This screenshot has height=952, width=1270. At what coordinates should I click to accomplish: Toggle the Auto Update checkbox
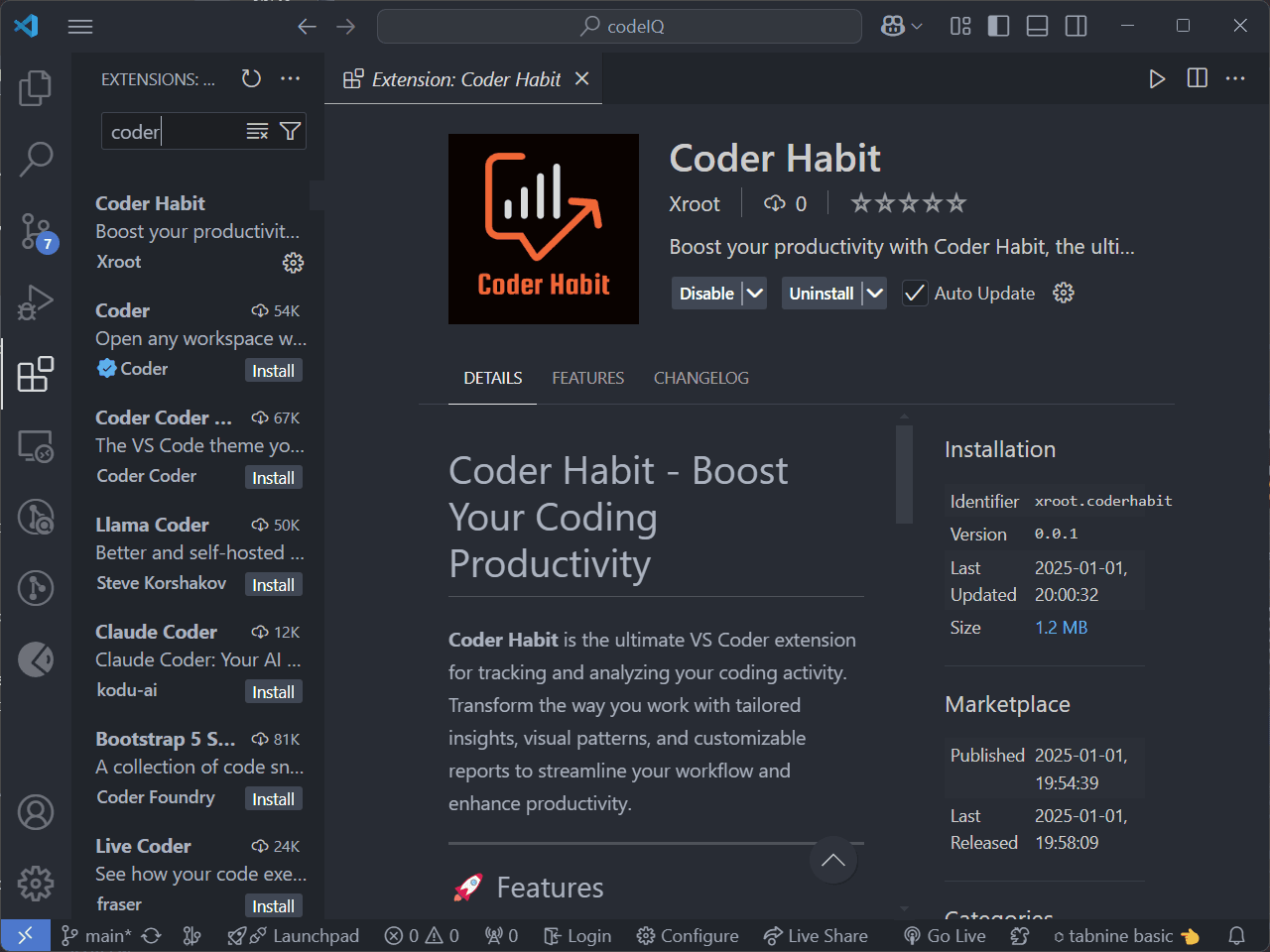point(915,294)
